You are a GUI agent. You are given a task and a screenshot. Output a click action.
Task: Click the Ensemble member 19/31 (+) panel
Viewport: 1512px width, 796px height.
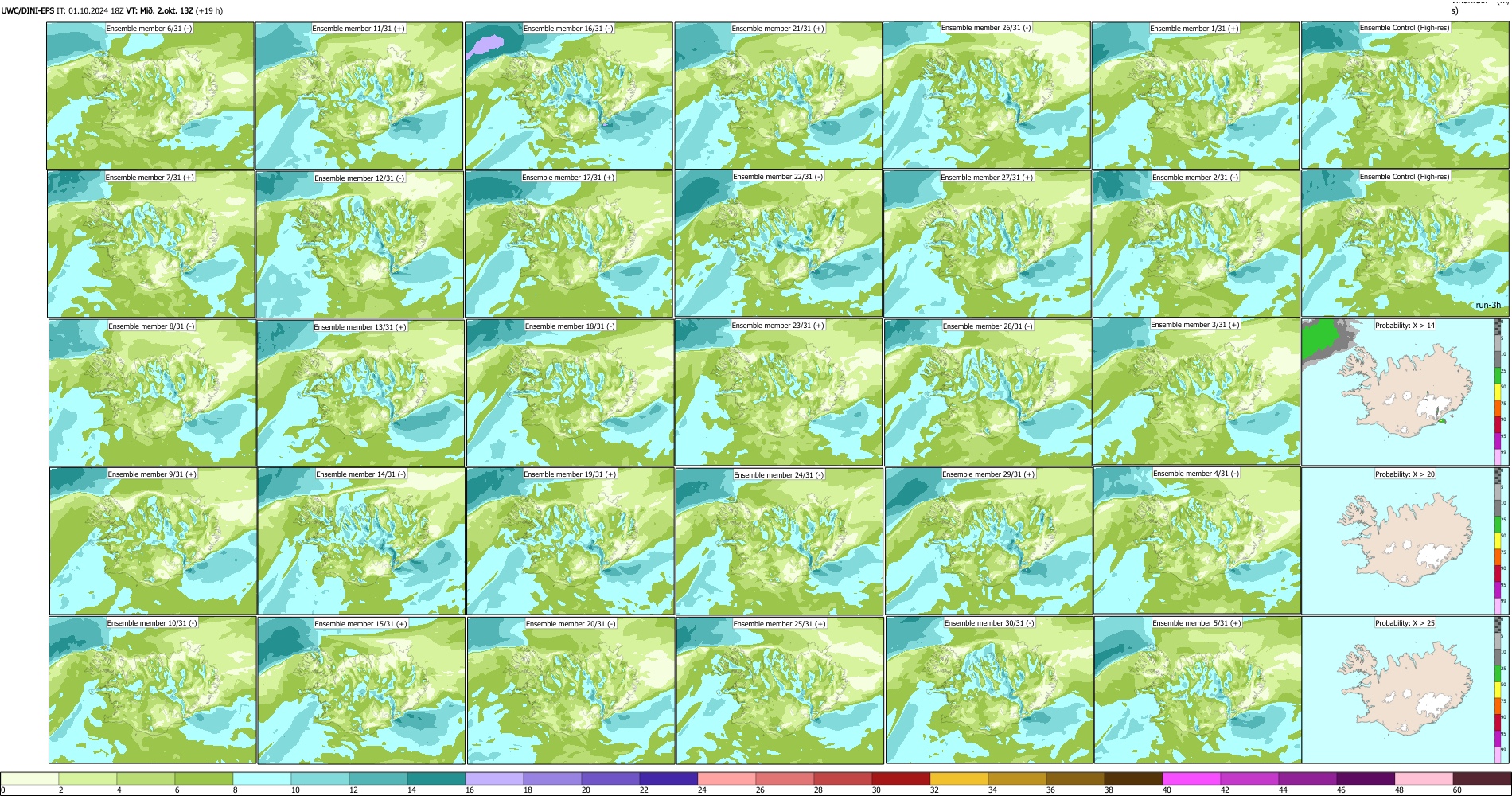click(570, 540)
